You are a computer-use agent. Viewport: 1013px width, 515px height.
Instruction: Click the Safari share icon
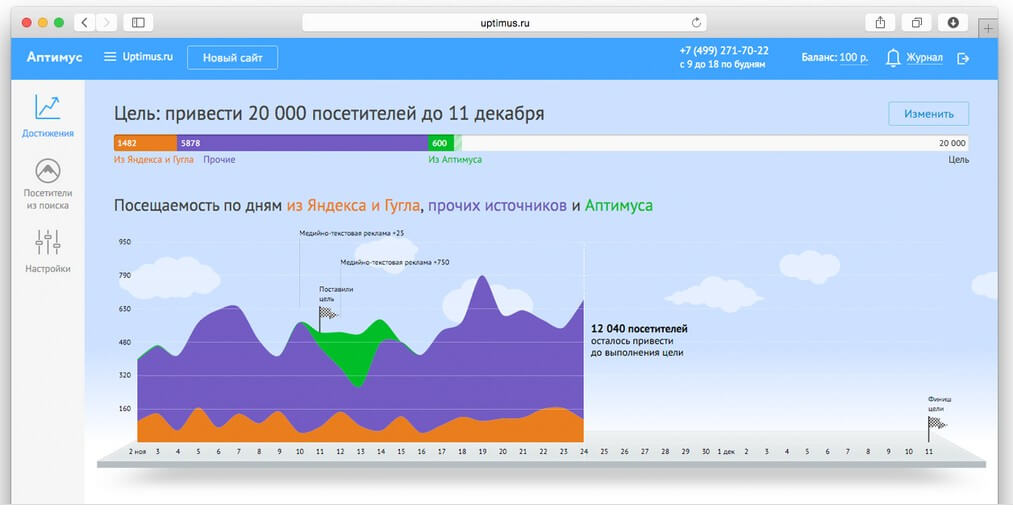pos(880,22)
